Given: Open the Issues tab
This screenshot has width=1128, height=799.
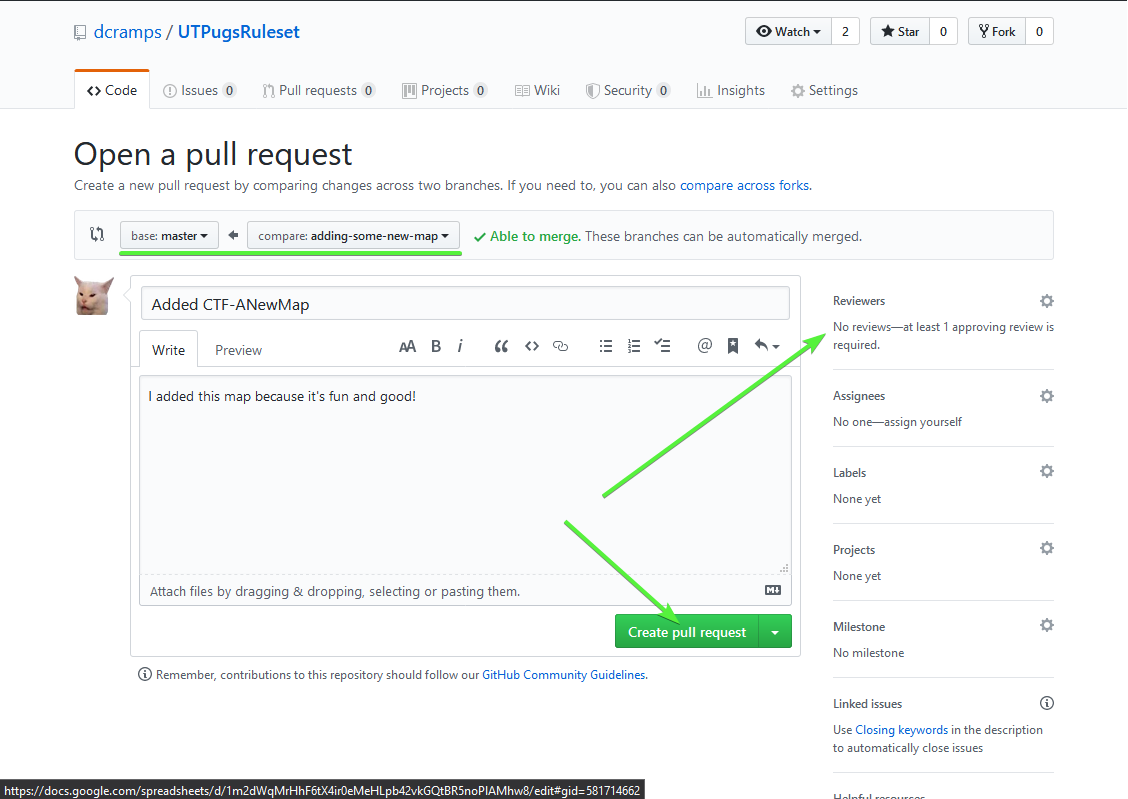Looking at the screenshot, I should coord(199,91).
